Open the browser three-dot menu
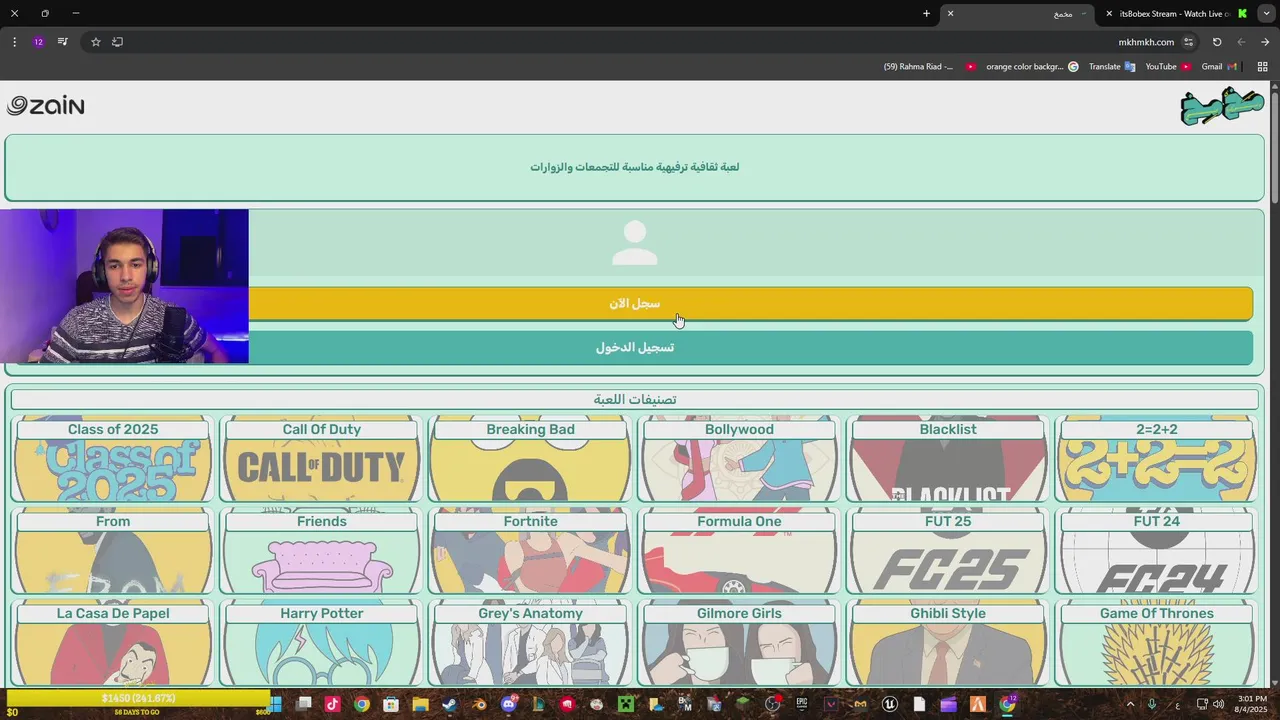 coord(14,42)
